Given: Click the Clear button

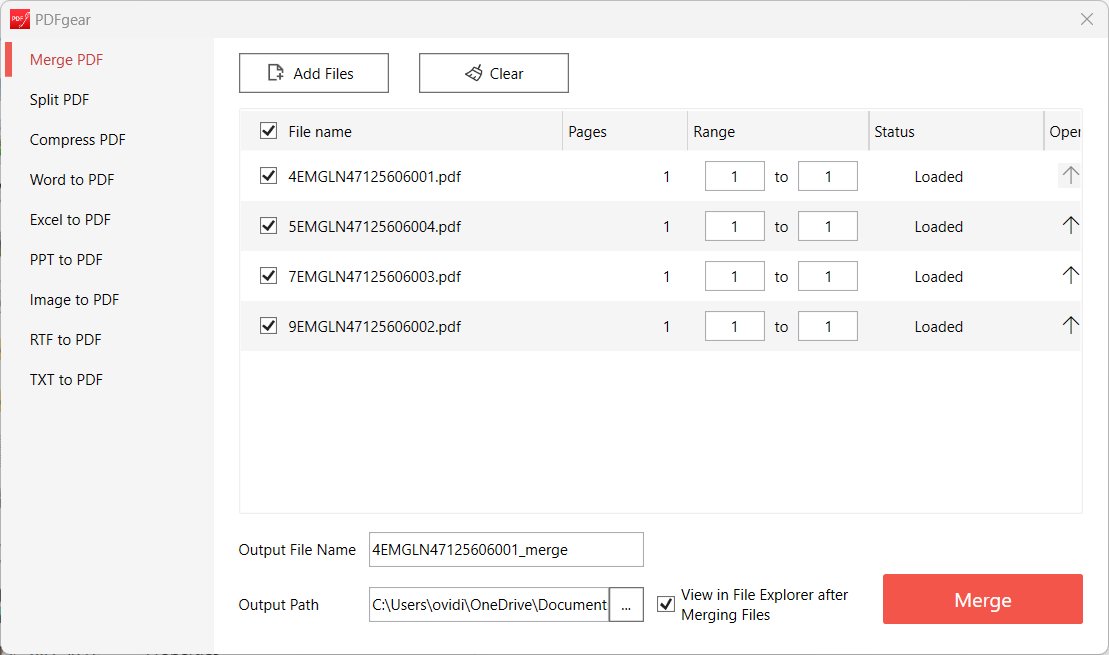Looking at the screenshot, I should click(494, 72).
